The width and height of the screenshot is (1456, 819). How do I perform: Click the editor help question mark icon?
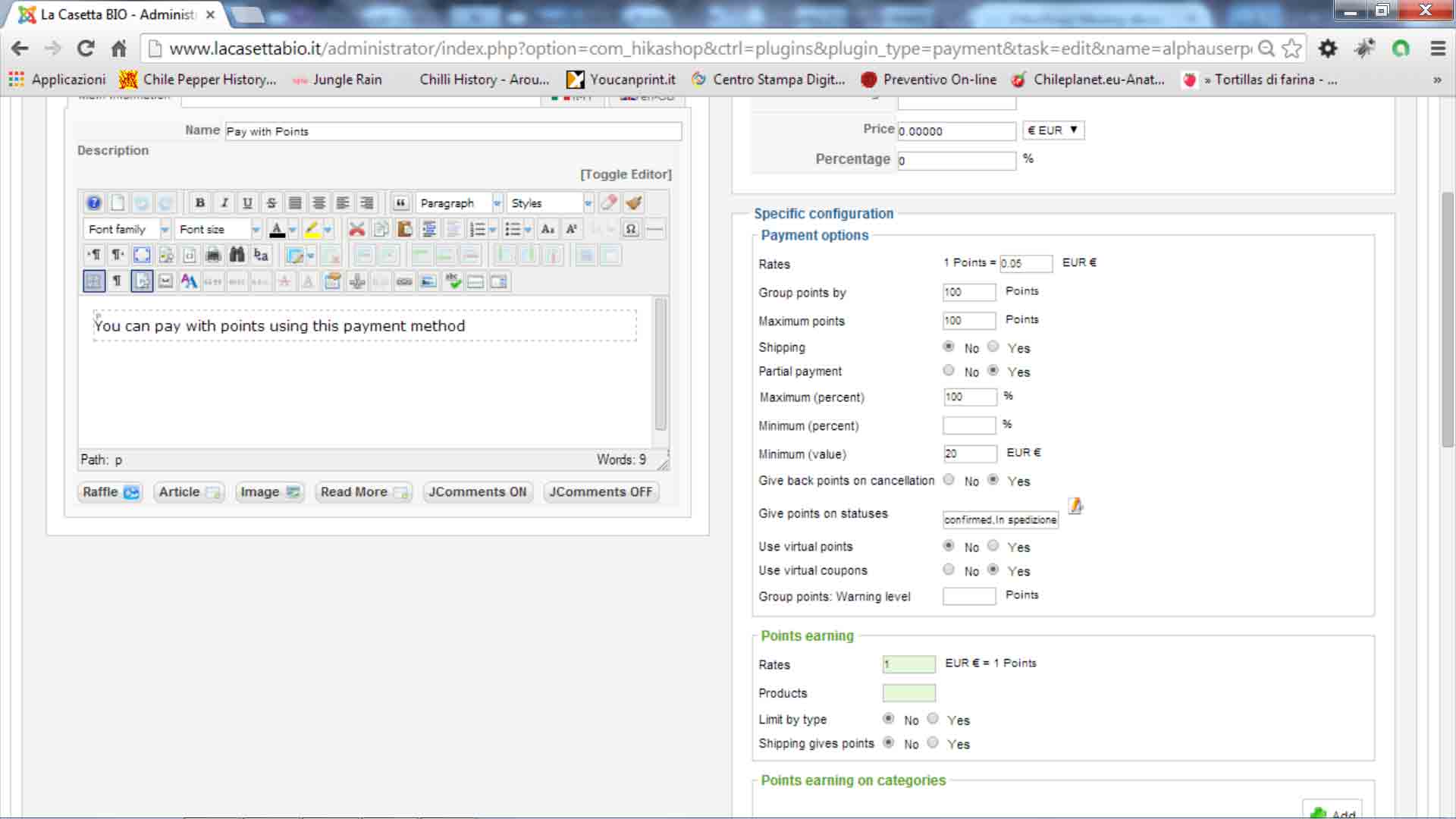pyautogui.click(x=93, y=203)
